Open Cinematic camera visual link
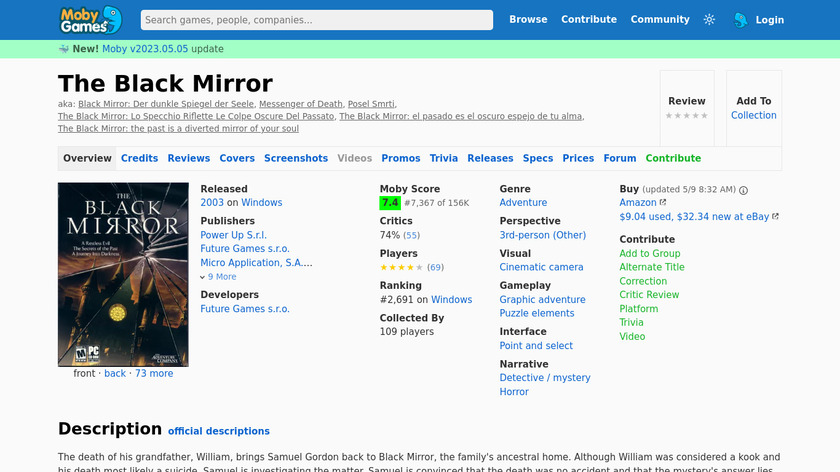The width and height of the screenshot is (840, 472). (541, 267)
